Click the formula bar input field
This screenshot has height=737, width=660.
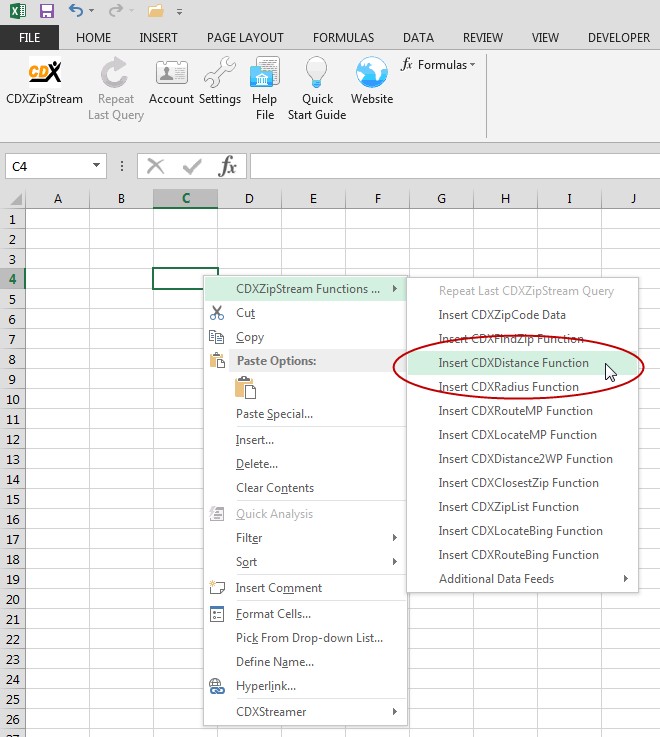455,166
